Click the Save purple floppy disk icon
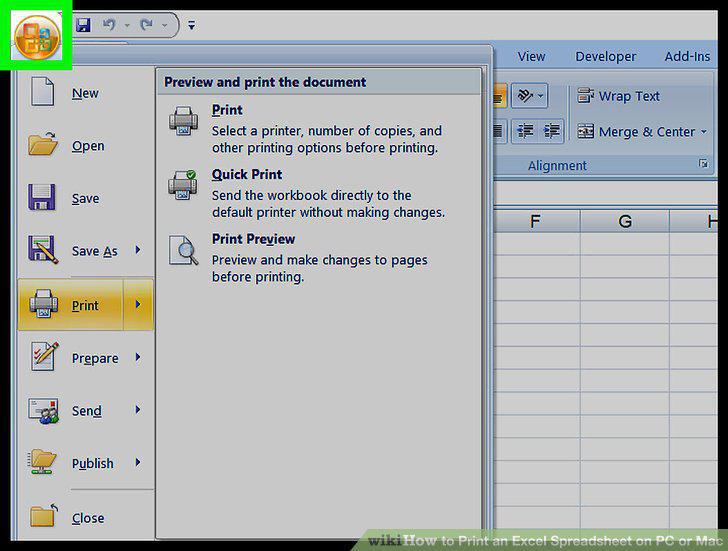 42,197
